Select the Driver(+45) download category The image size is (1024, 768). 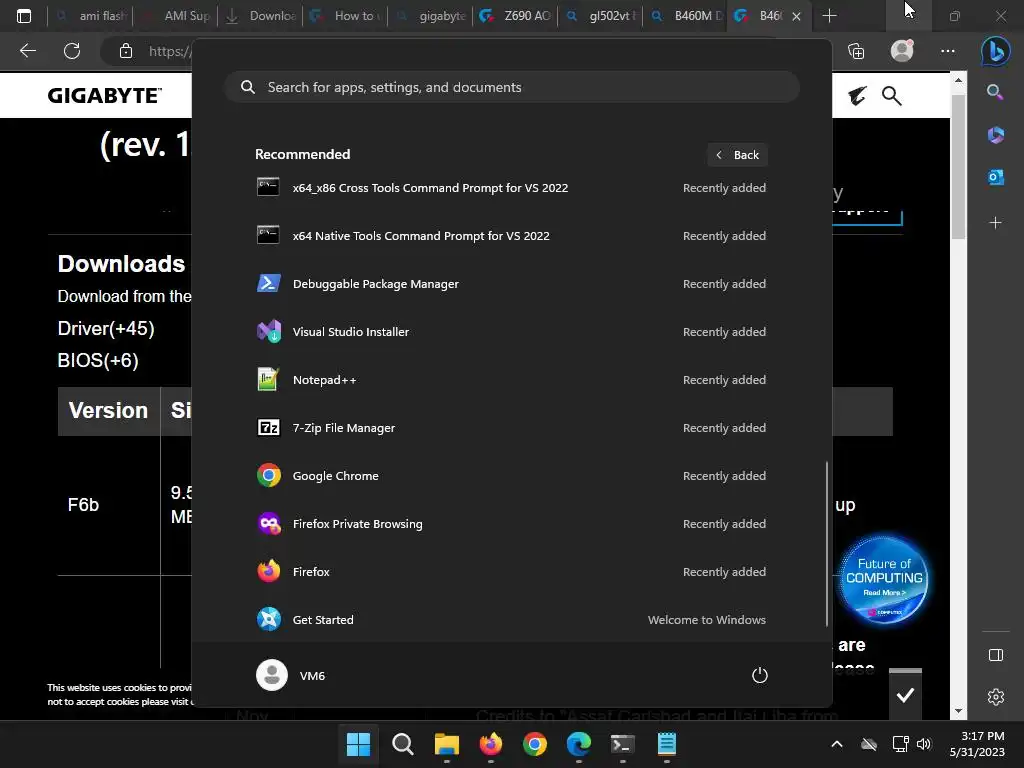click(106, 328)
